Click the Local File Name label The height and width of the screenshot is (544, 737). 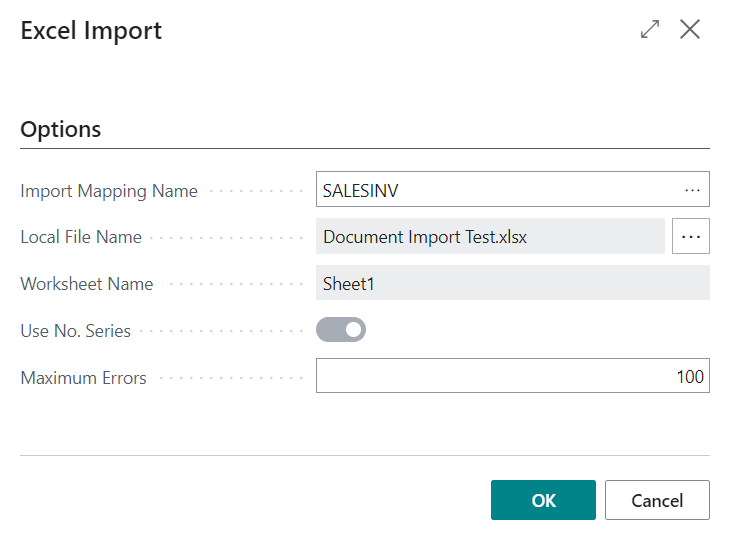point(81,238)
